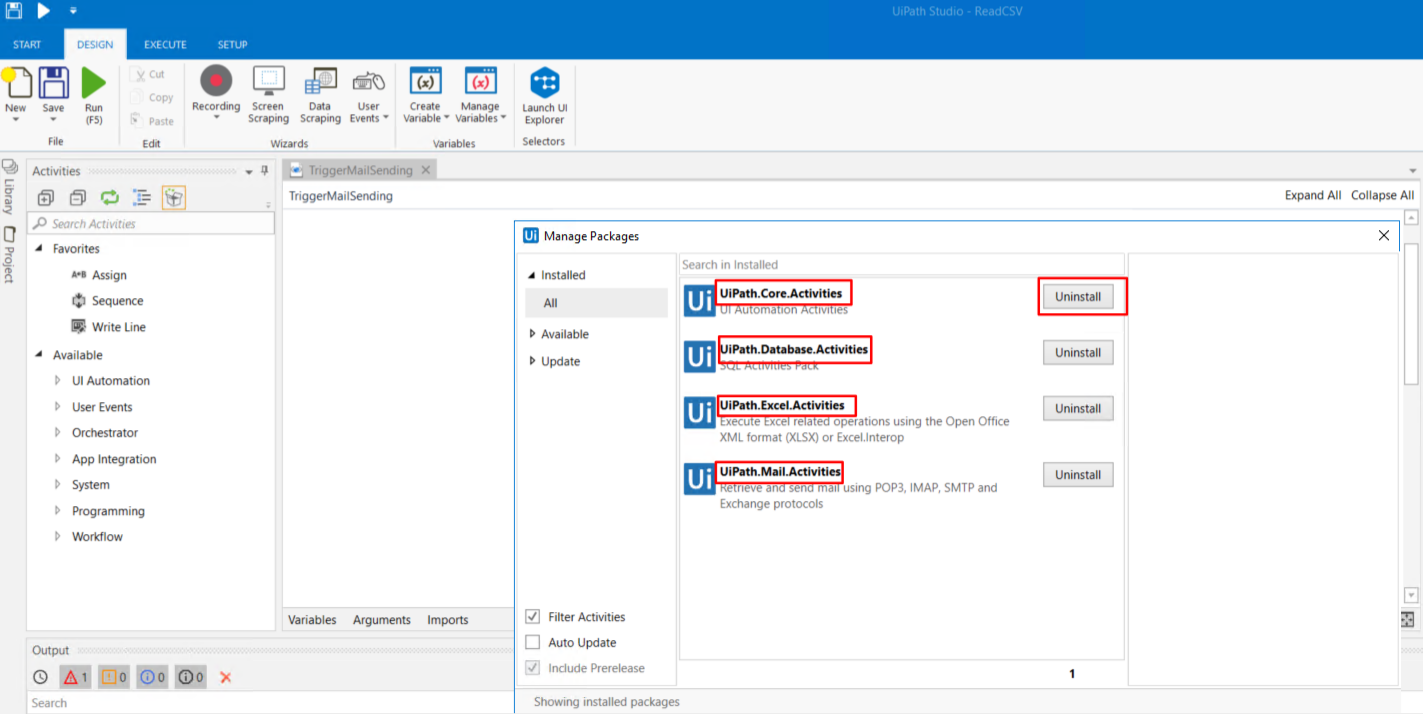Viewport: 1423px width, 714px height.
Task: Click the Save file icon
Action: pos(53,83)
